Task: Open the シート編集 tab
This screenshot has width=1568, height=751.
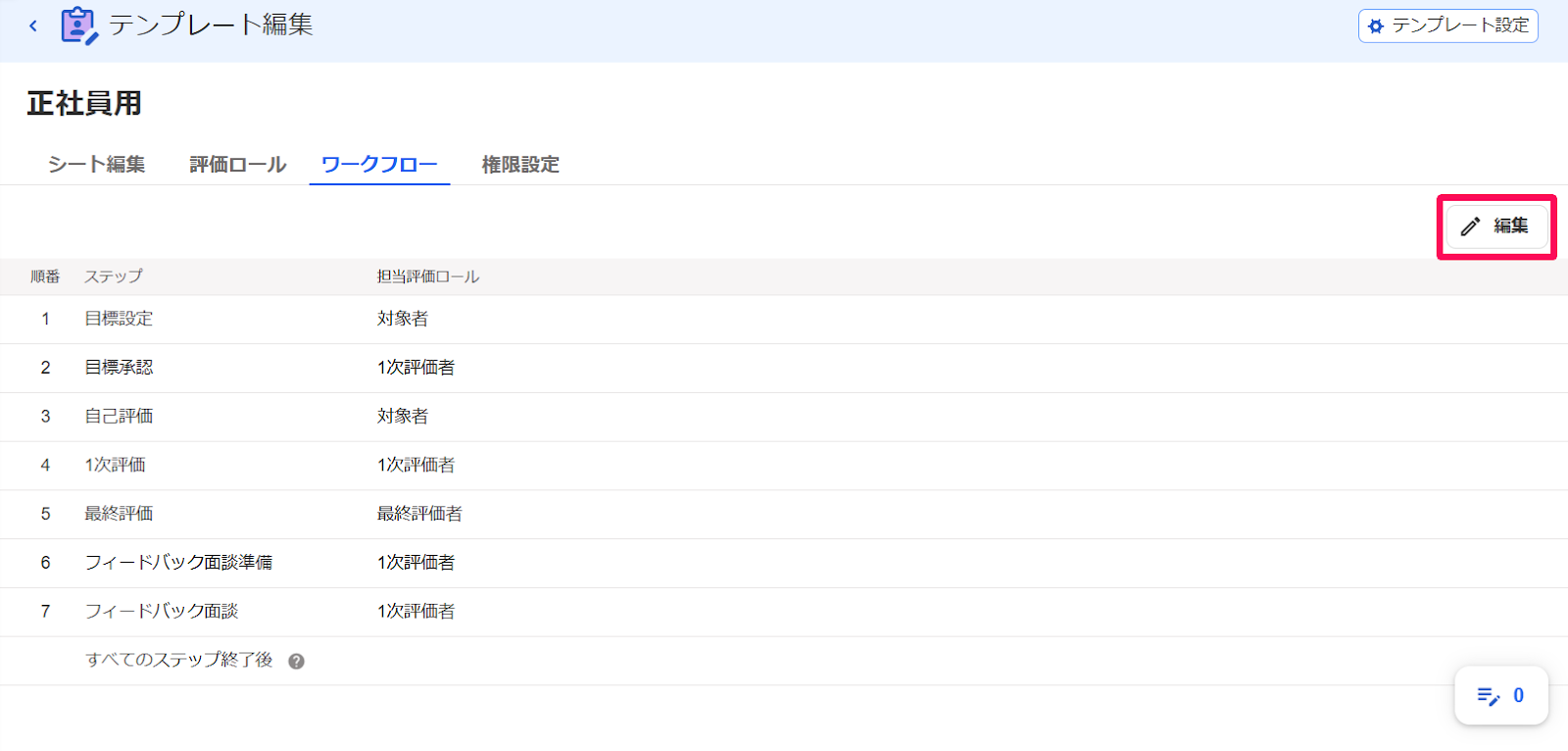Action: pos(96,165)
